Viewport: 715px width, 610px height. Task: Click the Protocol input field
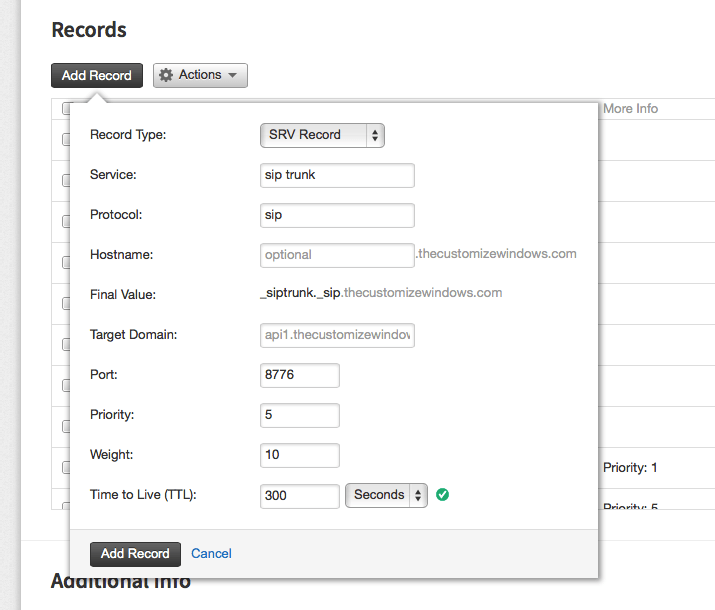point(337,215)
